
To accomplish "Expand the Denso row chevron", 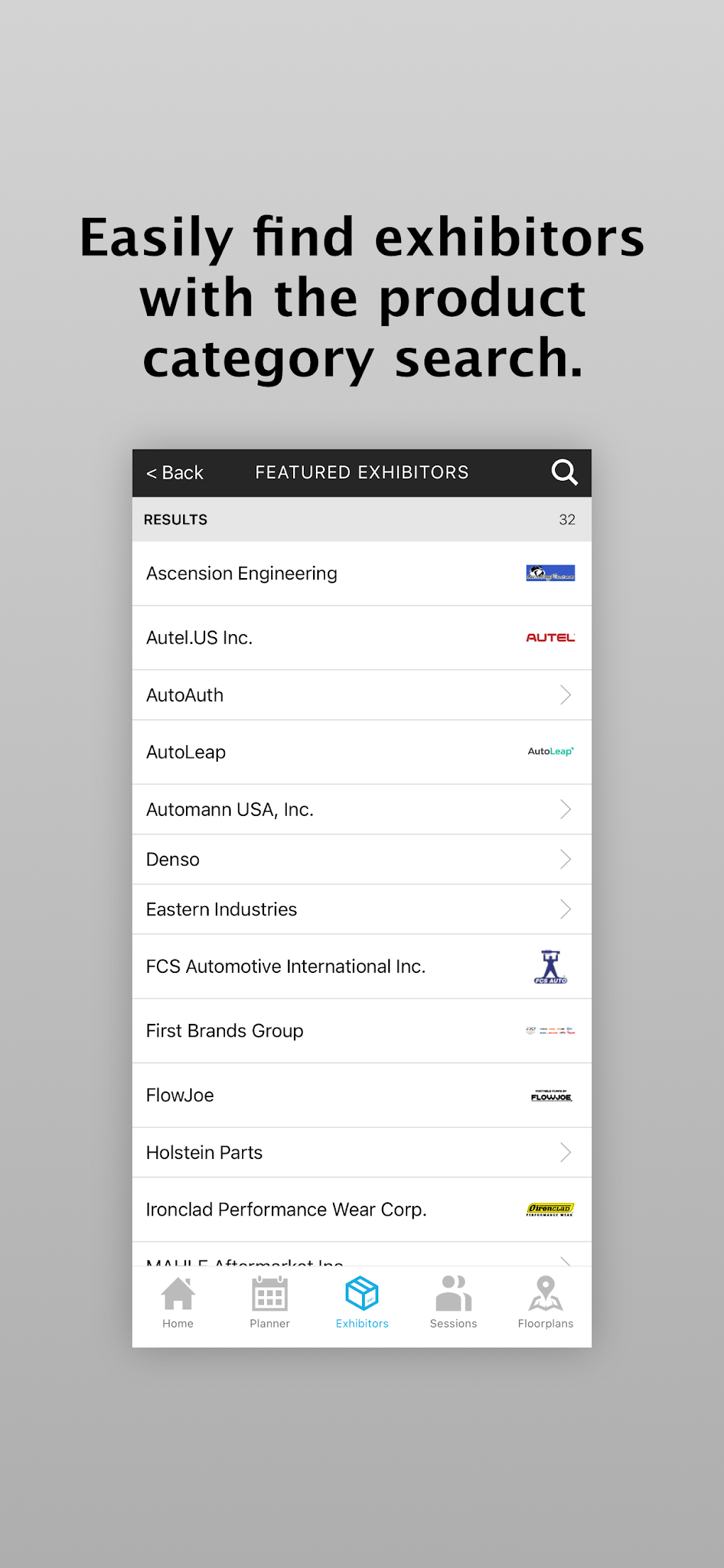I will click(x=565, y=859).
